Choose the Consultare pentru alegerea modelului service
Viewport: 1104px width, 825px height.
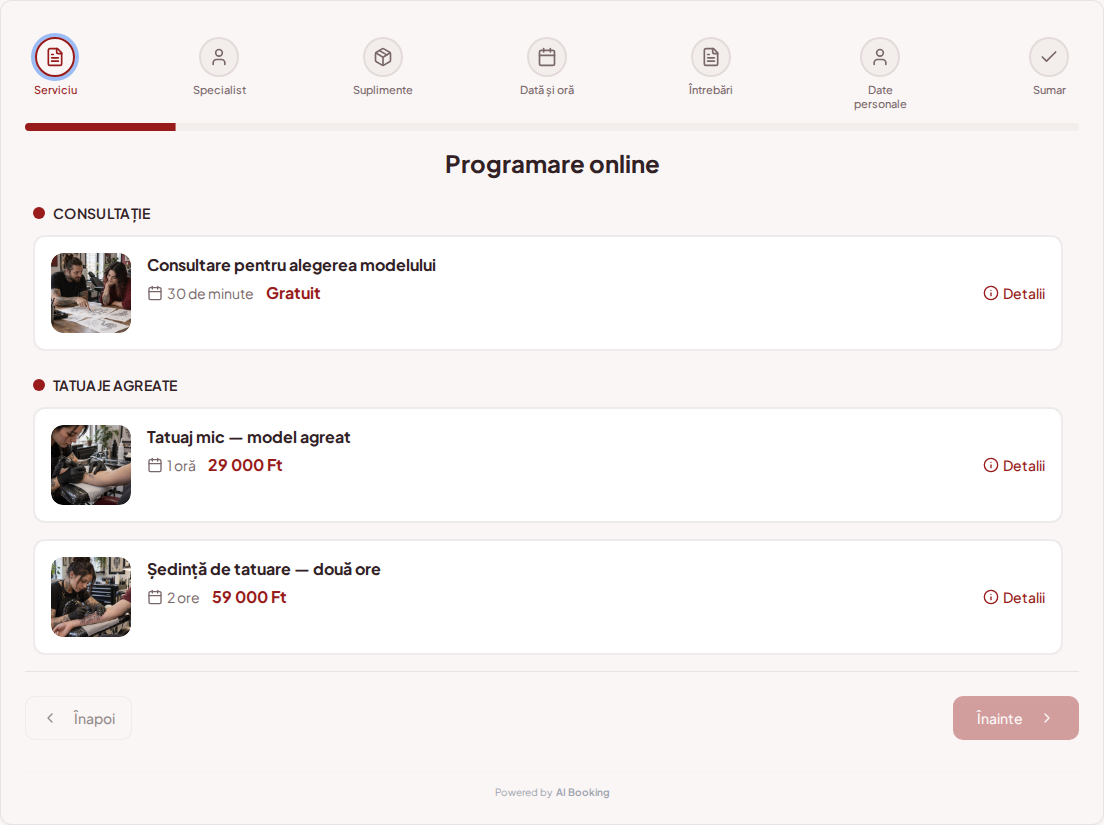tap(548, 293)
